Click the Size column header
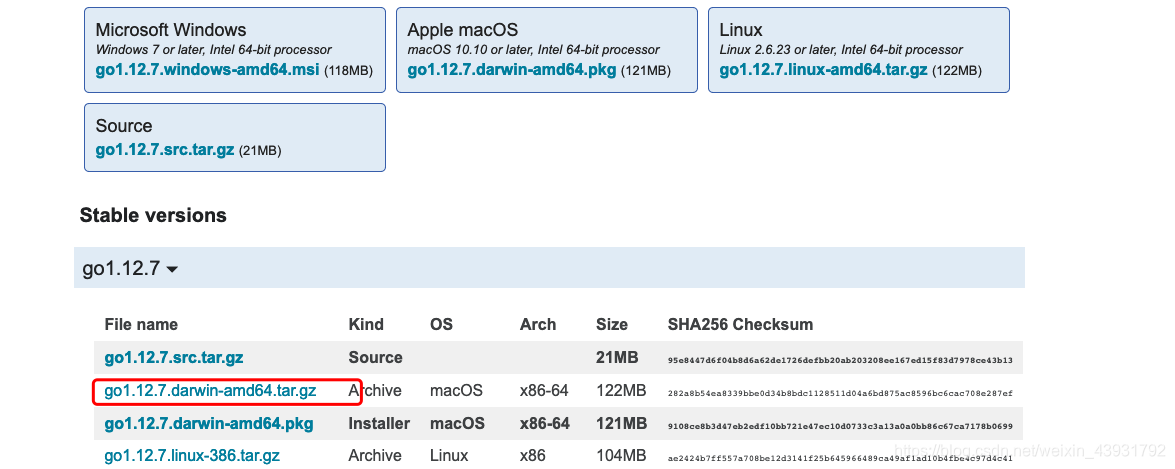The height and width of the screenshot is (469, 1175). pyautogui.click(x=611, y=324)
